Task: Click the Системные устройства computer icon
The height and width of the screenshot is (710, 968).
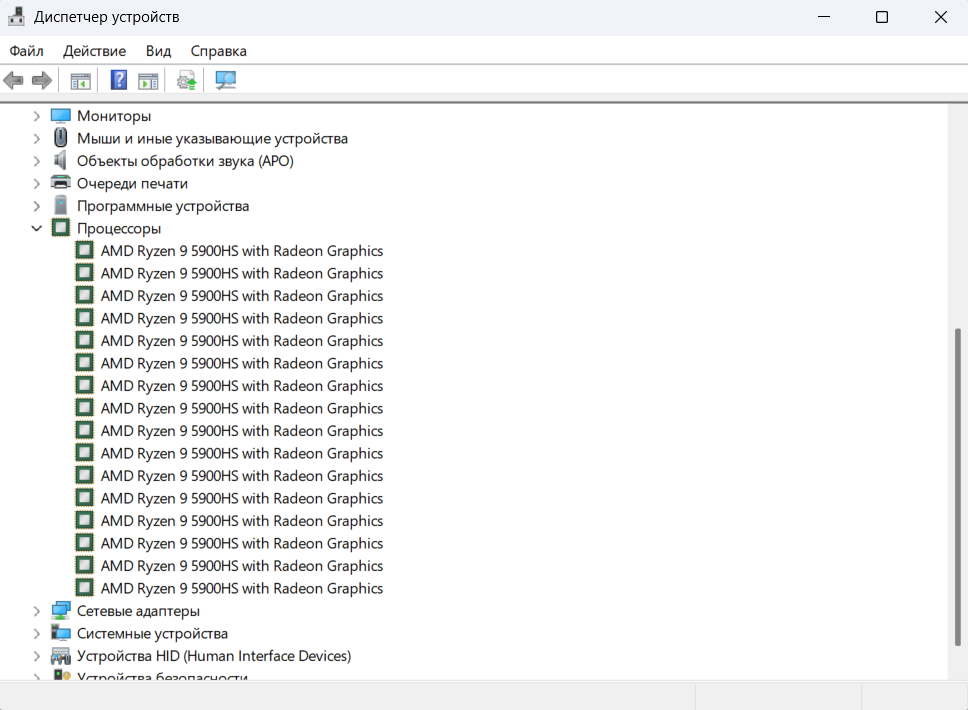Action: 60,633
